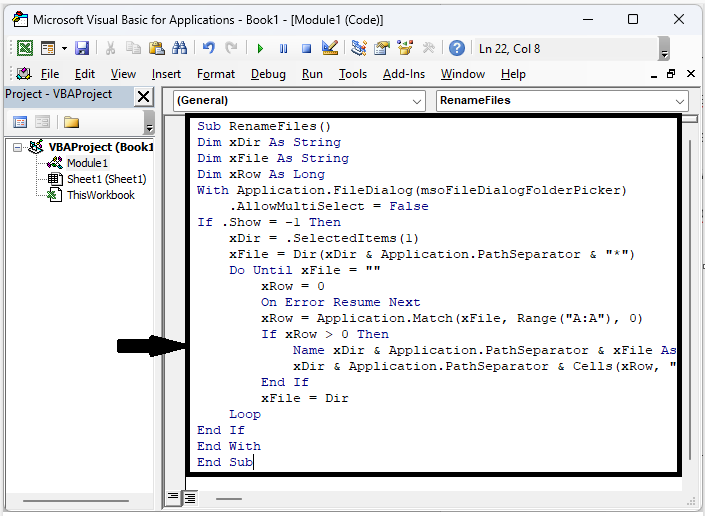
Task: Open the Project Explorer toolbar icon
Action: (x=359, y=48)
